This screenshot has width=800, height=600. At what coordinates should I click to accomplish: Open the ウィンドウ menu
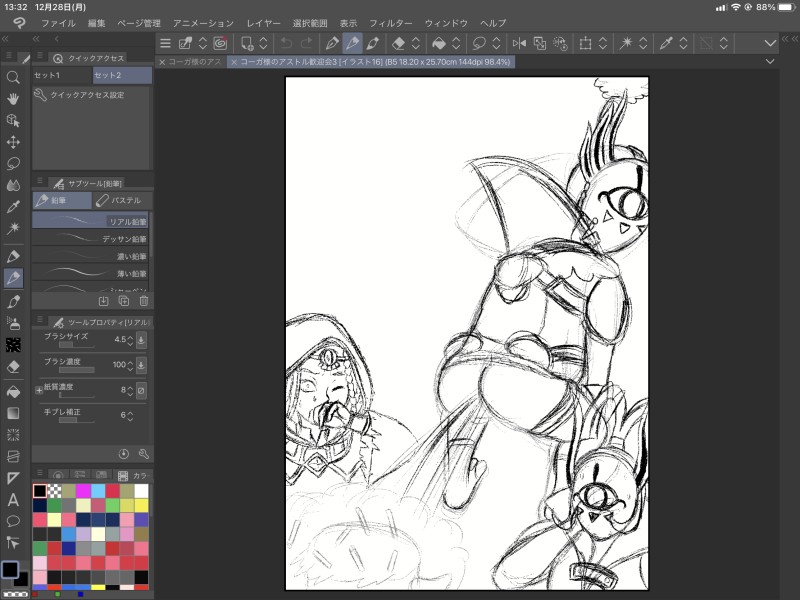point(446,23)
